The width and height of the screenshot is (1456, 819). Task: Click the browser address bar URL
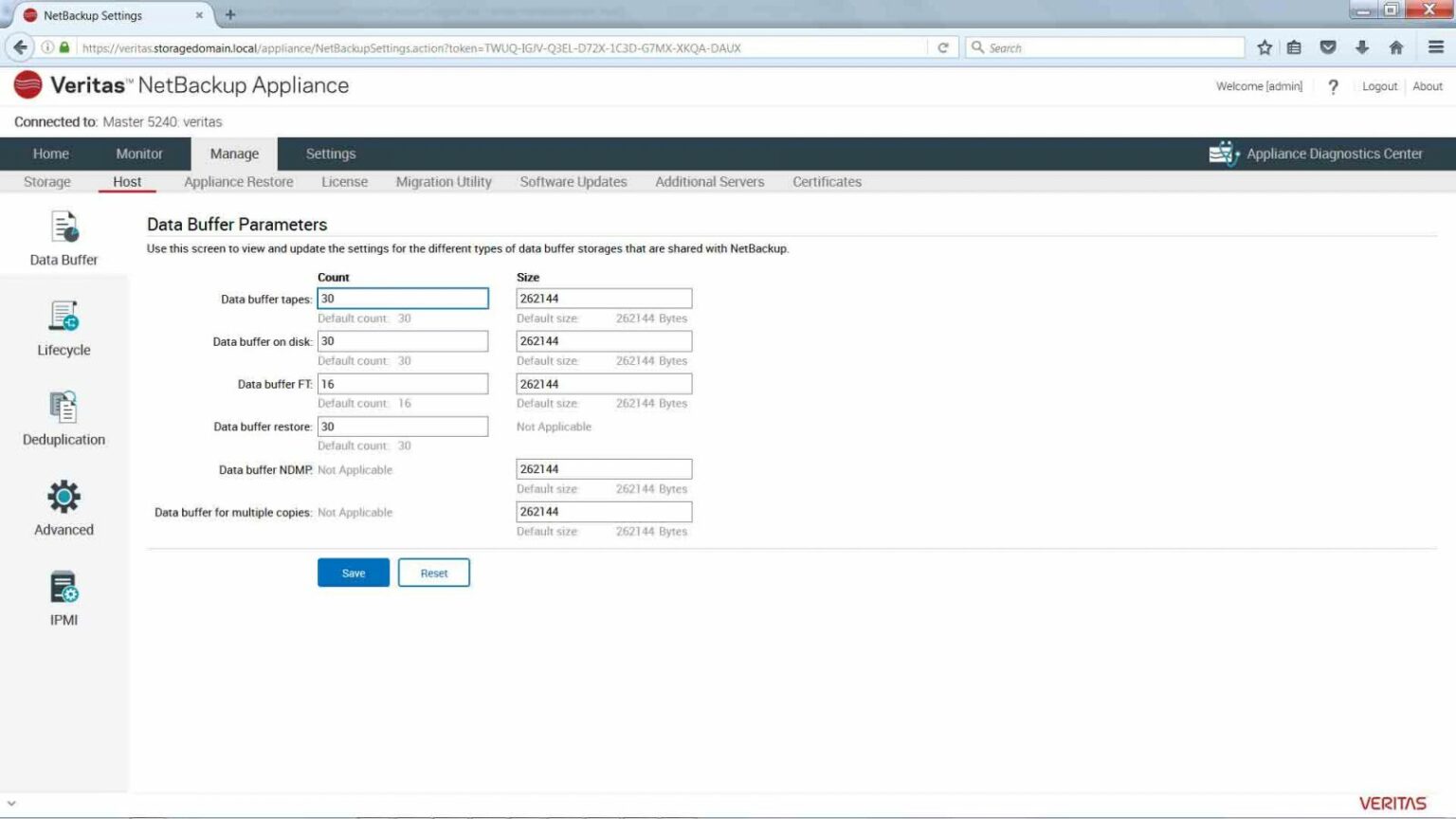(411, 47)
